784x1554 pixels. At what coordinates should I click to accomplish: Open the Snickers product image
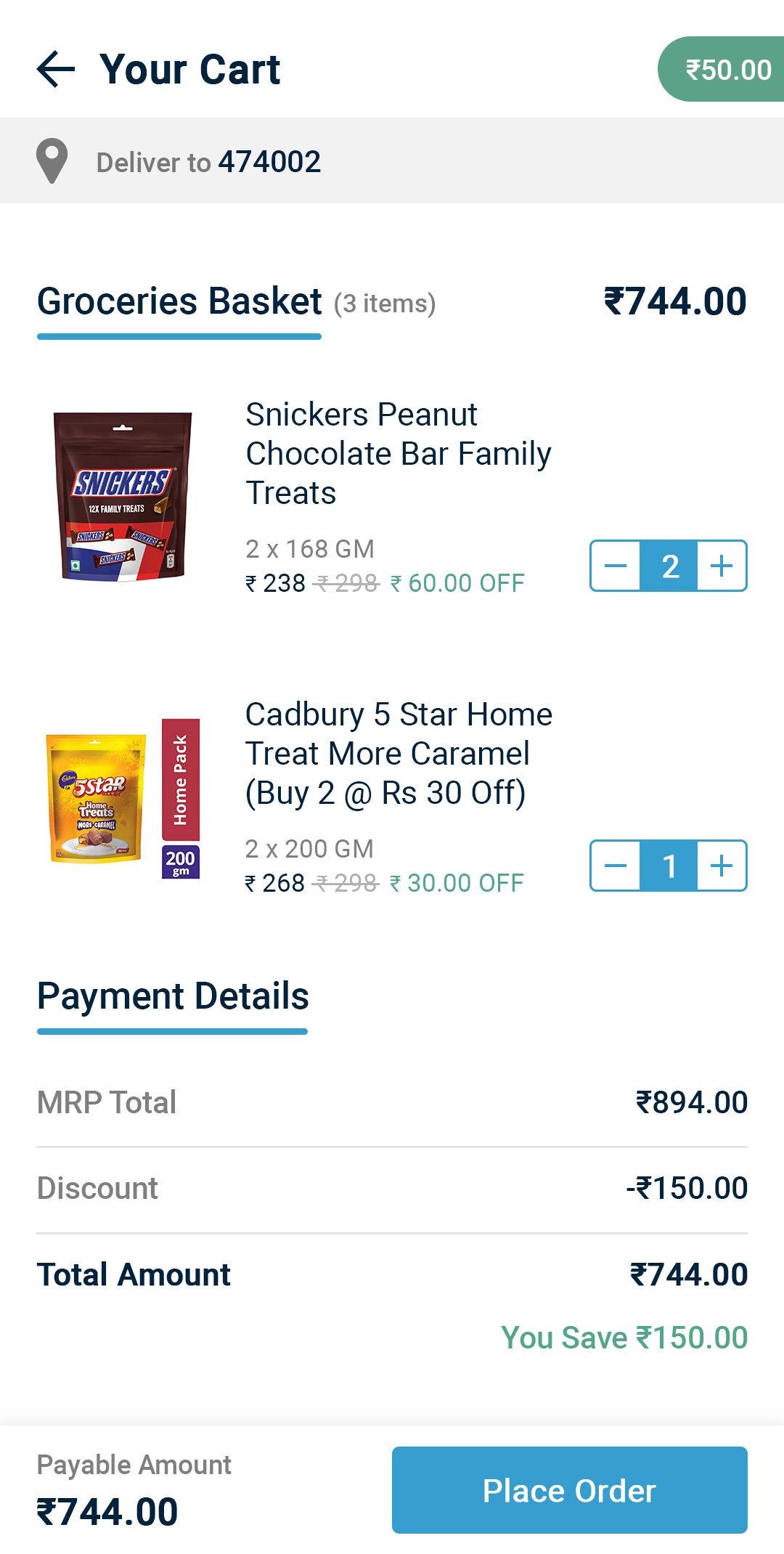(x=122, y=497)
